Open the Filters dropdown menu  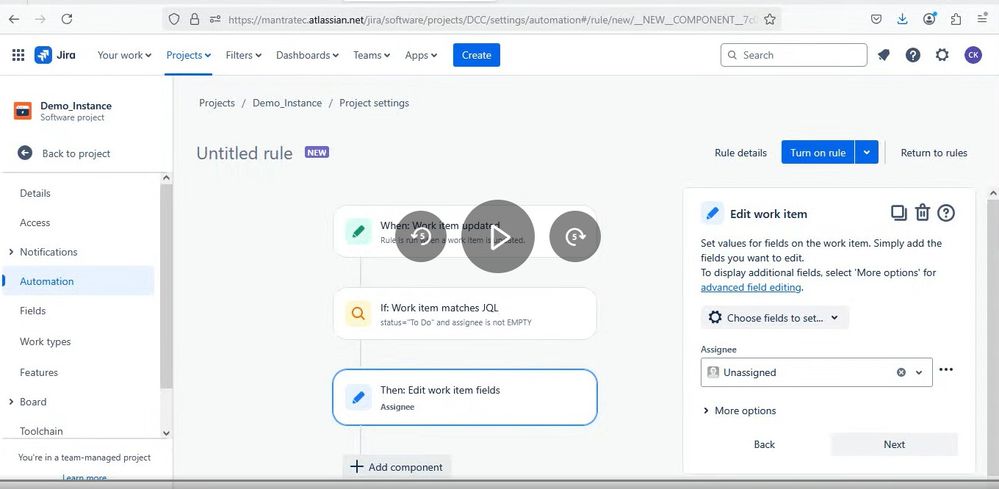coord(244,55)
